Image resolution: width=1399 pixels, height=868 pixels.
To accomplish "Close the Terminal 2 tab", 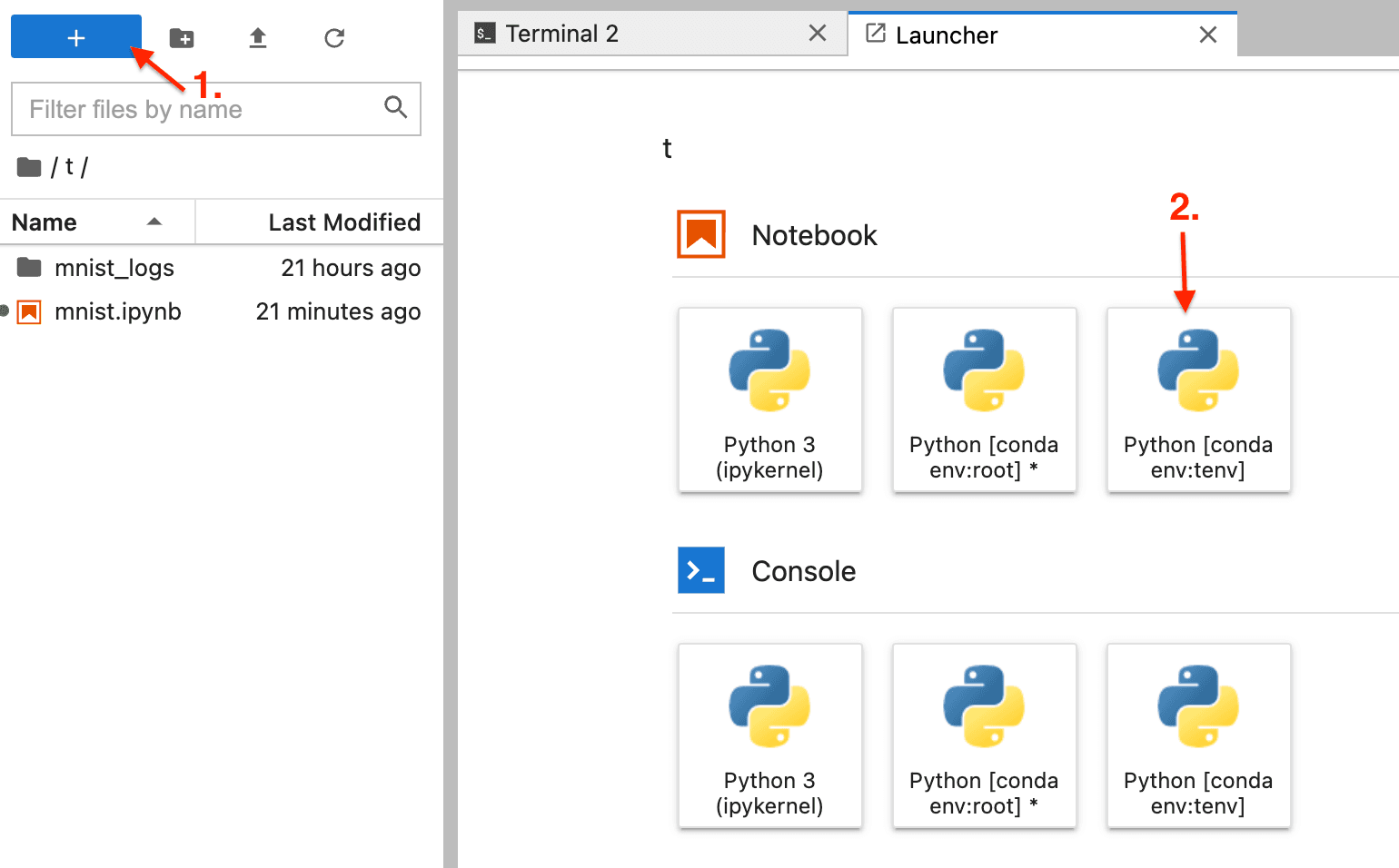I will point(818,34).
